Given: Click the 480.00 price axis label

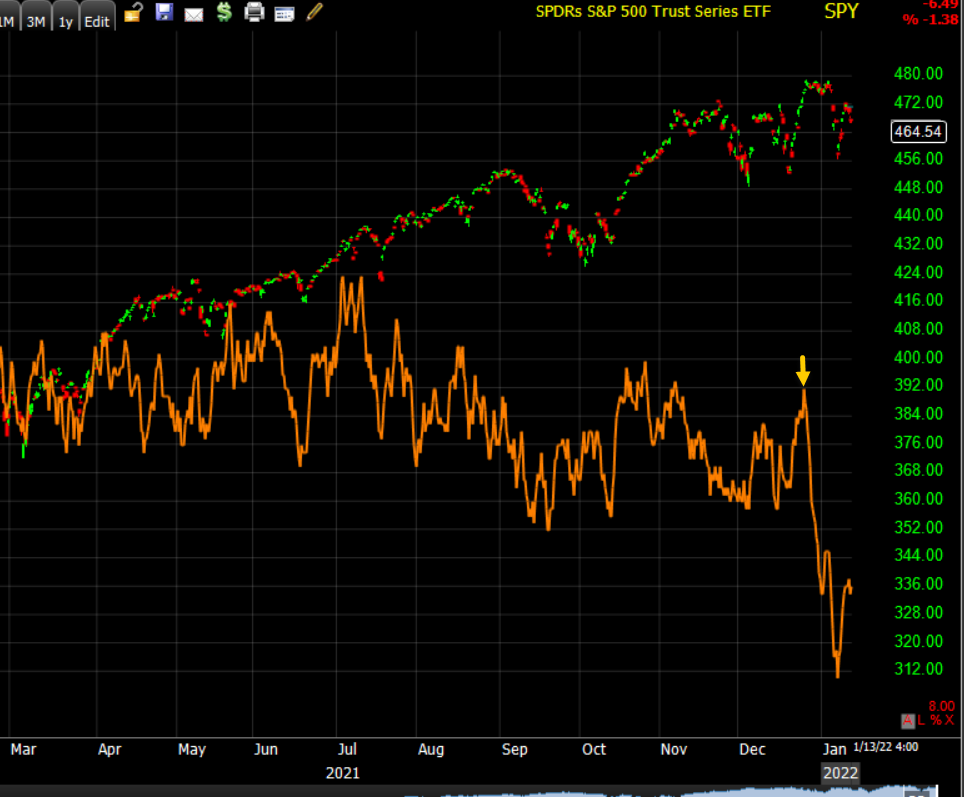Looking at the screenshot, I should tap(919, 74).
